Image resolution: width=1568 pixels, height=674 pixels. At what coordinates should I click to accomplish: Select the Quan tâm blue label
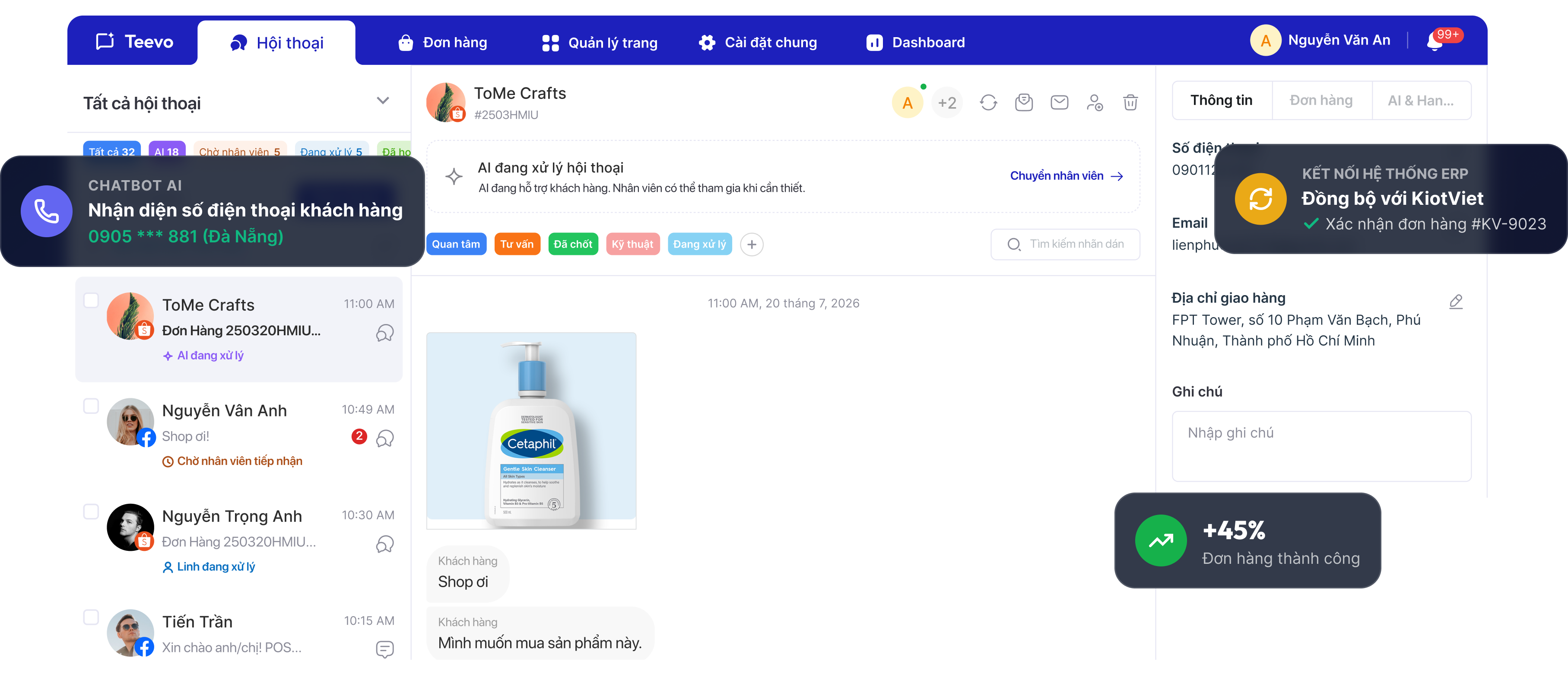tap(456, 244)
